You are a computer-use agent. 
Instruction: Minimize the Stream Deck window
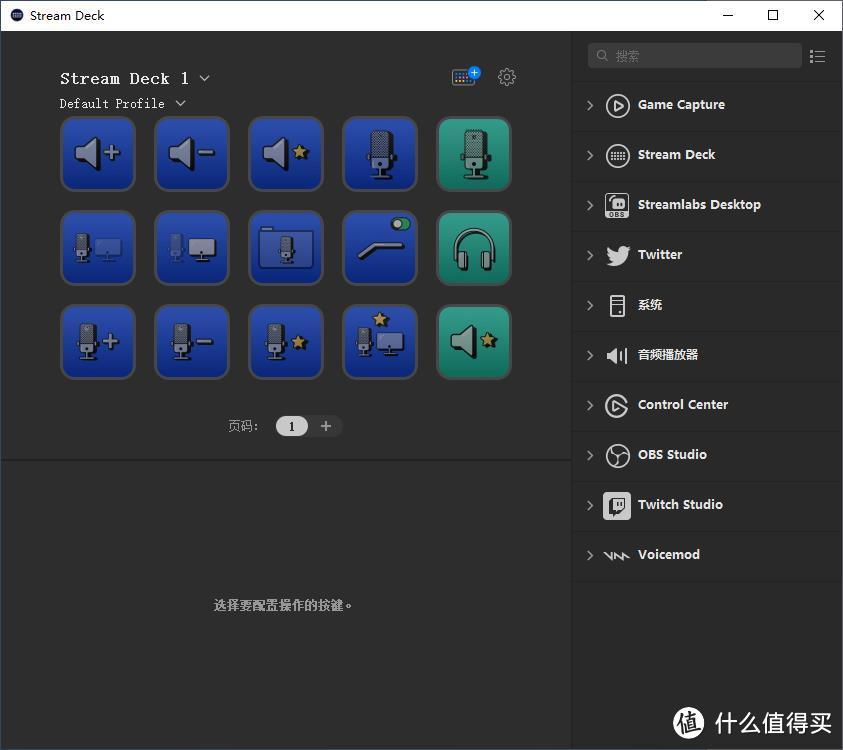[x=728, y=15]
